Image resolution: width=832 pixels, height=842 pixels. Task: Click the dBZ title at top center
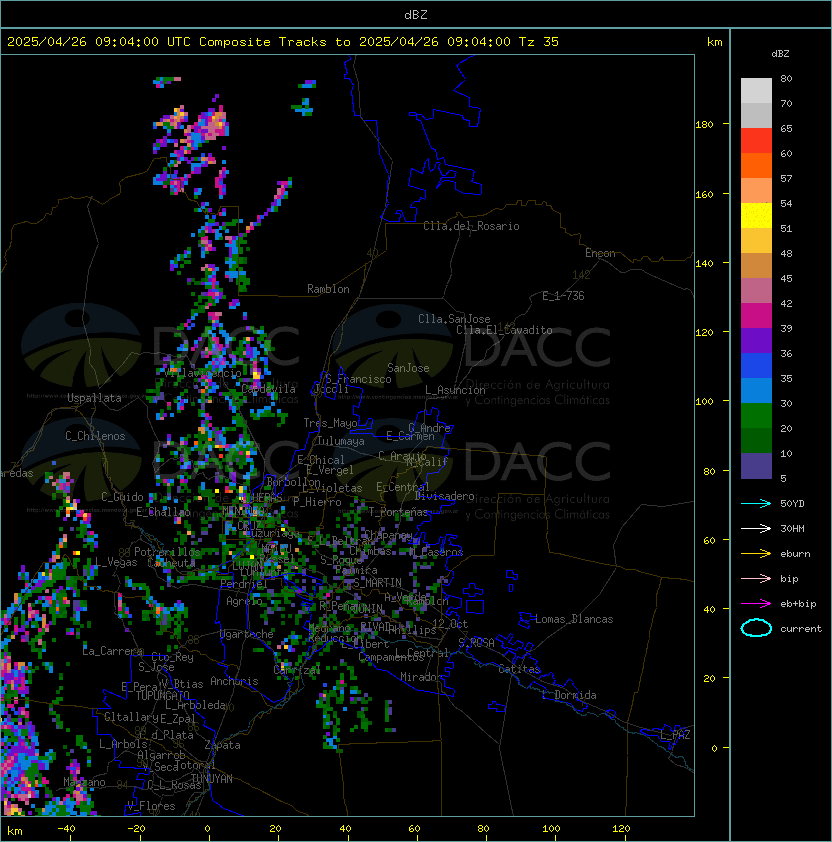(x=416, y=15)
